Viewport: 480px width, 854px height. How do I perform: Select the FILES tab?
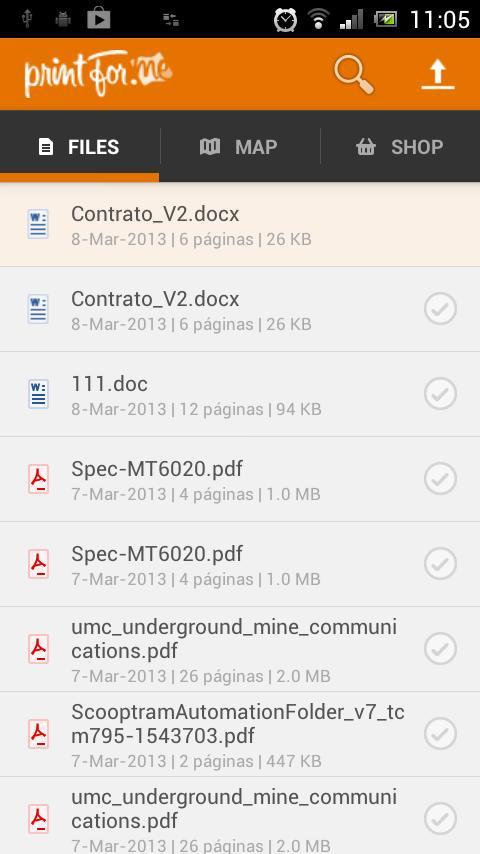[80, 147]
